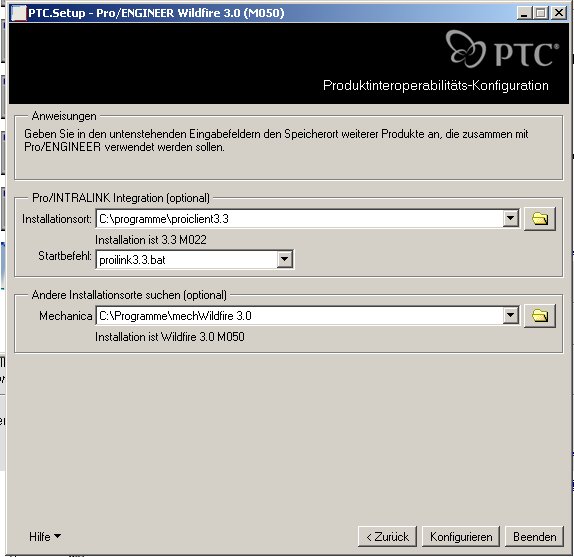
Task: Browse for the Mechanica installation folder
Action: point(540,315)
